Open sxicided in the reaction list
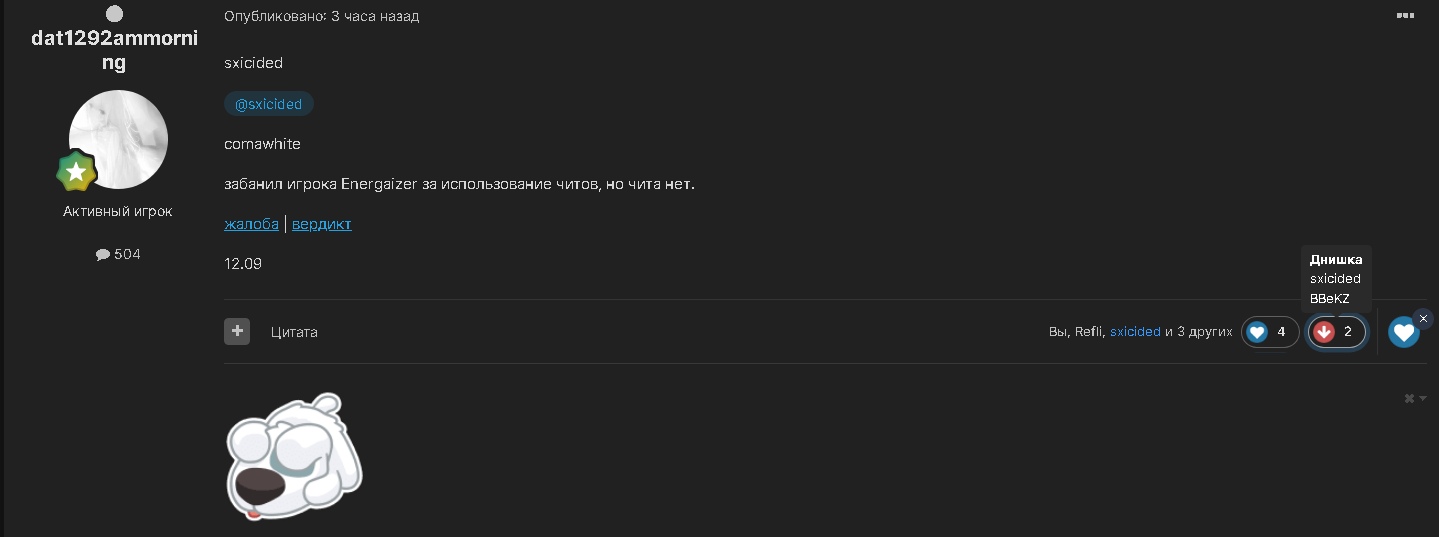This screenshot has width=1439, height=537. (1135, 332)
